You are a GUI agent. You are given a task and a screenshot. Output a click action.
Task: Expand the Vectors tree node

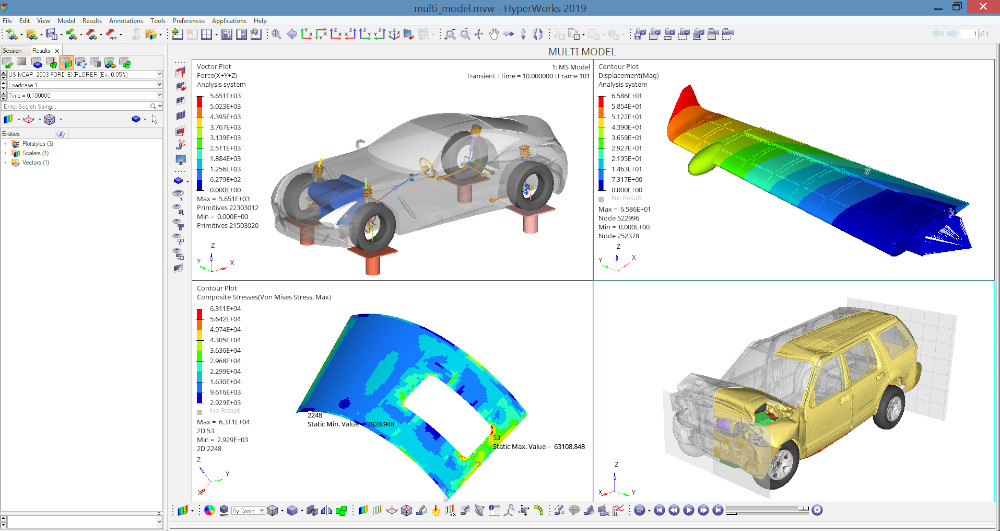(5, 162)
